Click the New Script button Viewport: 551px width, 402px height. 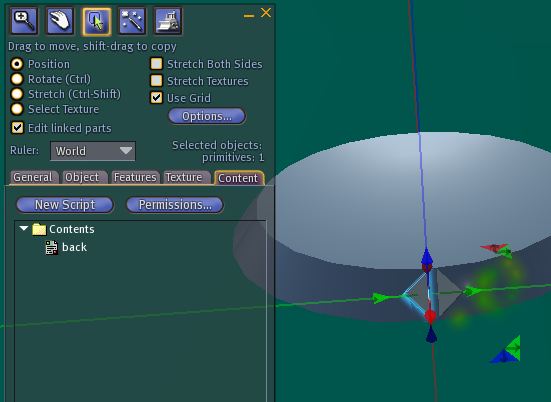coord(65,205)
